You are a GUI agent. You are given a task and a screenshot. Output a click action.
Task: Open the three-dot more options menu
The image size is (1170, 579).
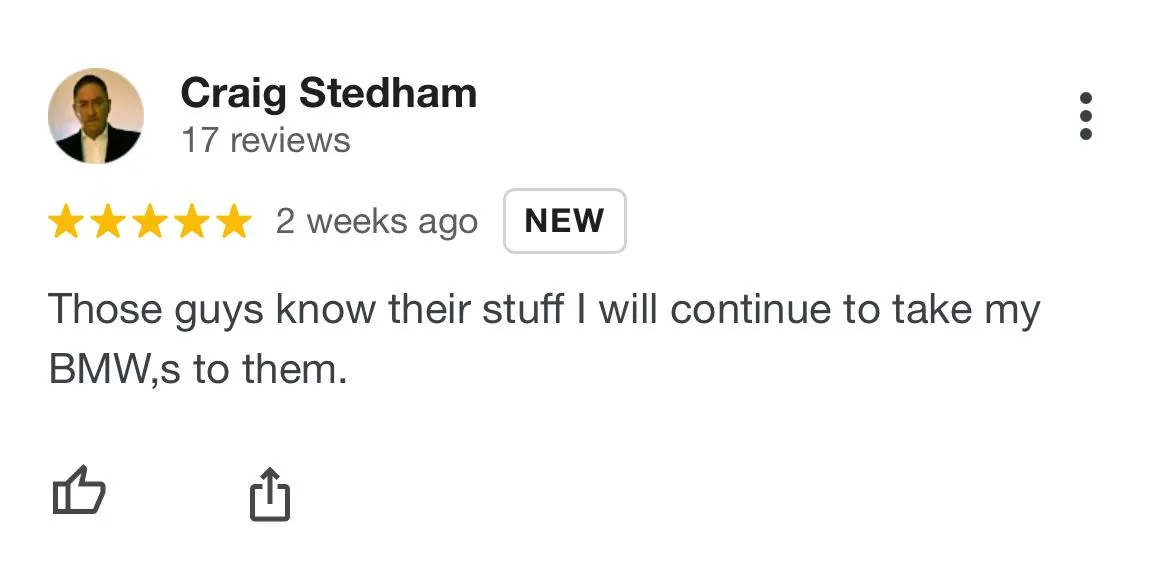[1086, 116]
